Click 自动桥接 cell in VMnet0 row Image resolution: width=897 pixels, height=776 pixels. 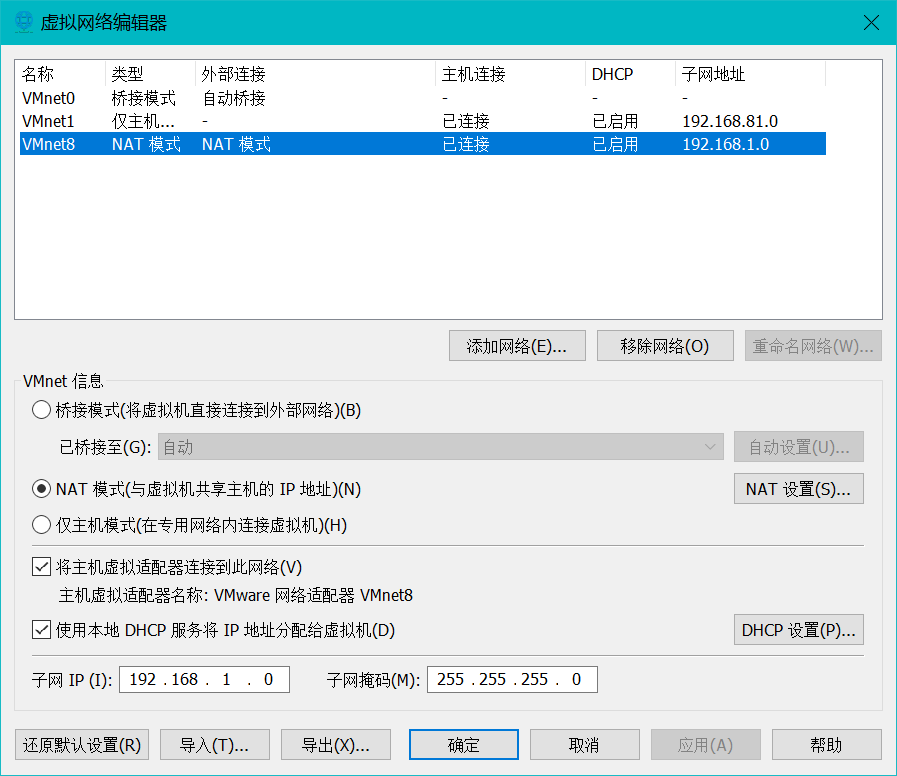coord(234,98)
